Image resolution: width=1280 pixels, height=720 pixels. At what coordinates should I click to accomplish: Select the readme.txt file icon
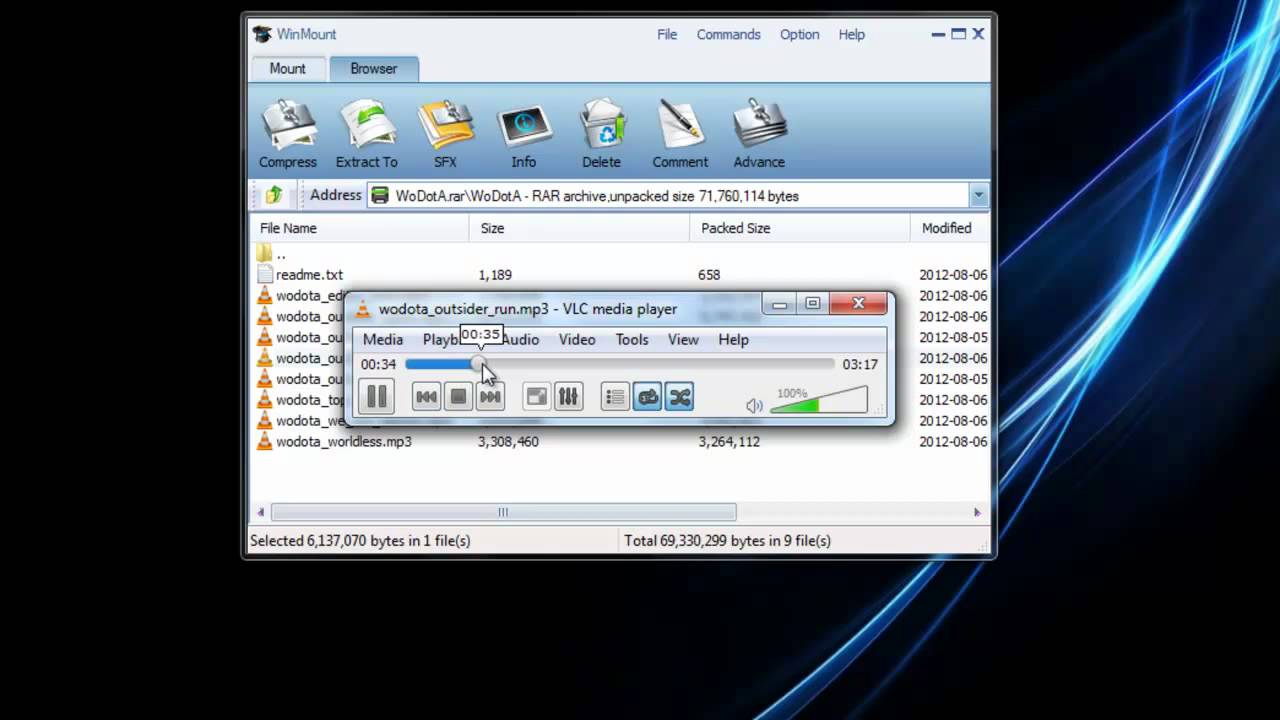pos(264,274)
